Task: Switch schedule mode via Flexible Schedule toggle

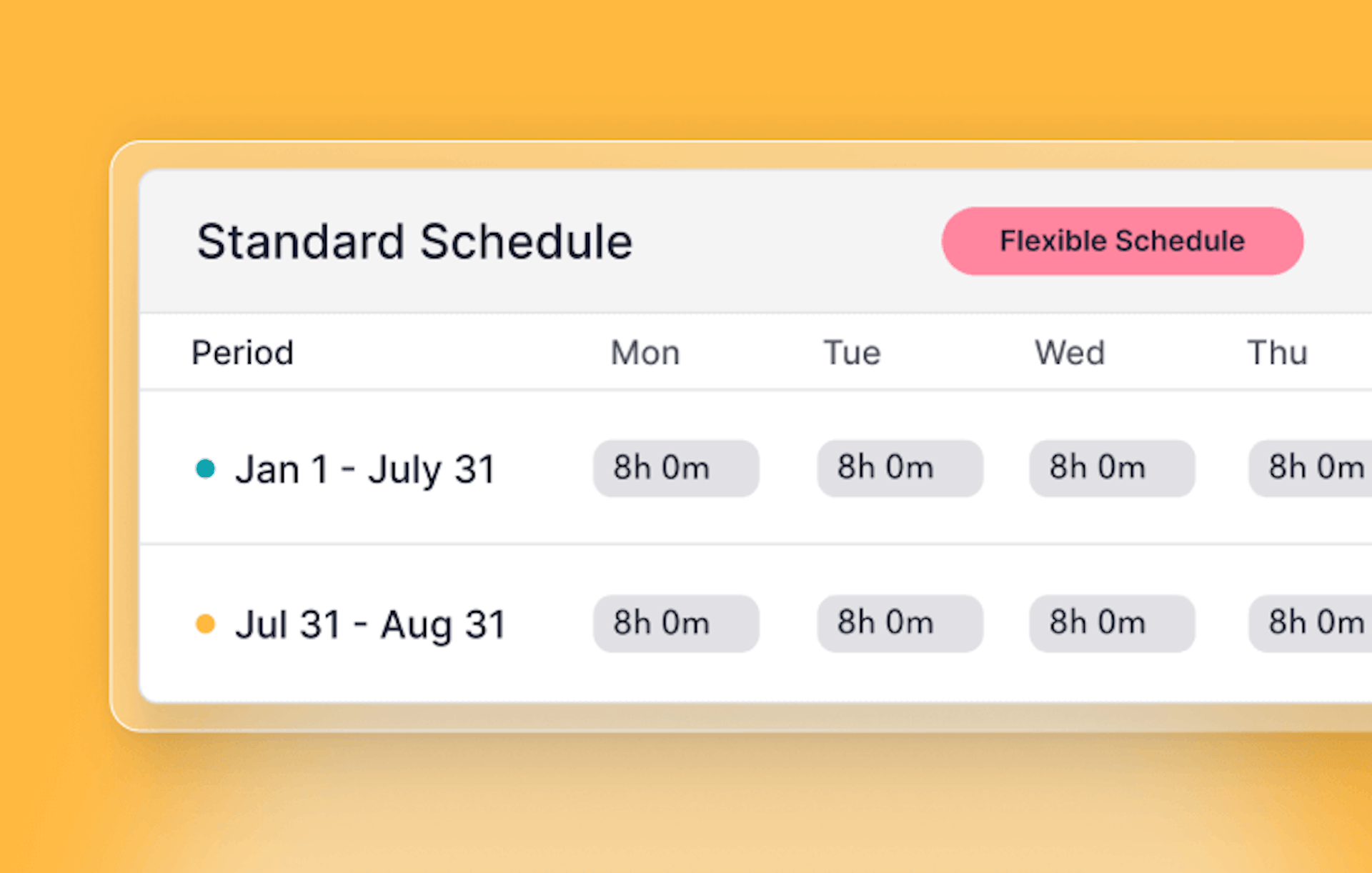Action: (x=1122, y=241)
